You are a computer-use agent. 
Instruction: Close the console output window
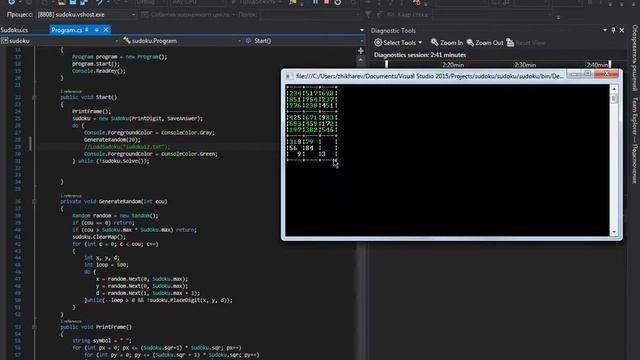pyautogui.click(x=606, y=74)
